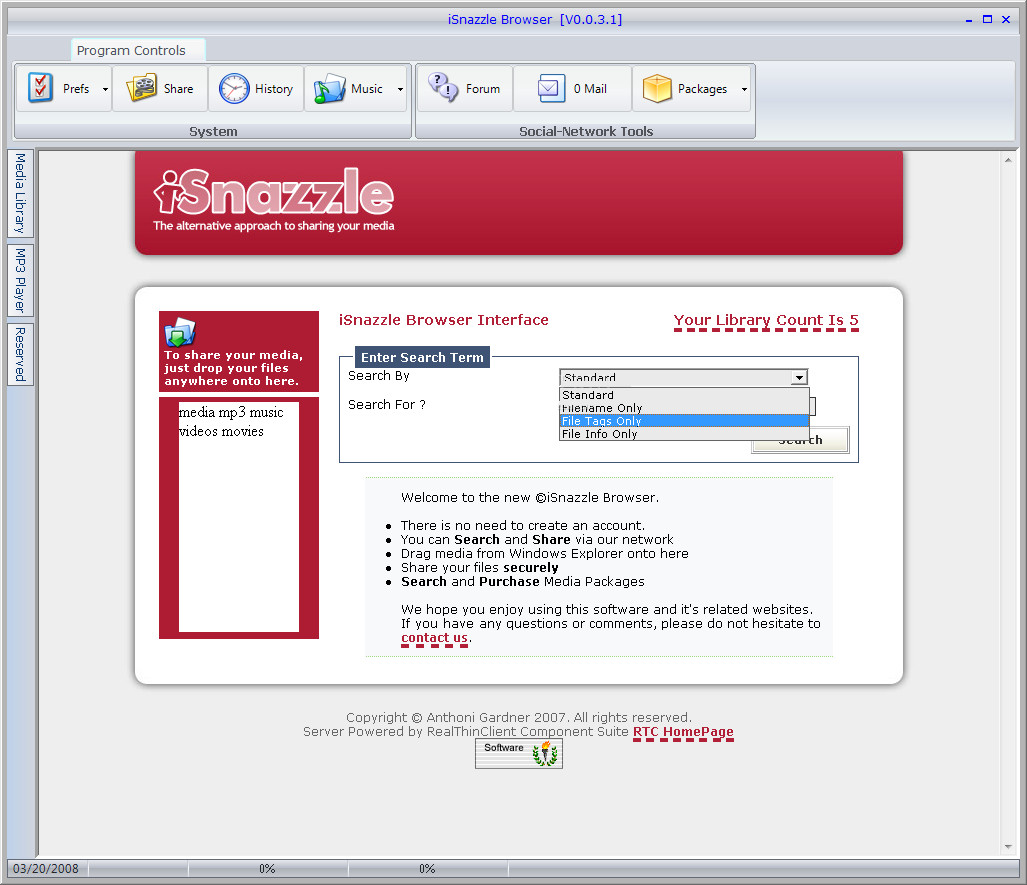Viewport: 1027px width, 885px height.
Task: Click the Forum toolbar label
Action: click(483, 89)
